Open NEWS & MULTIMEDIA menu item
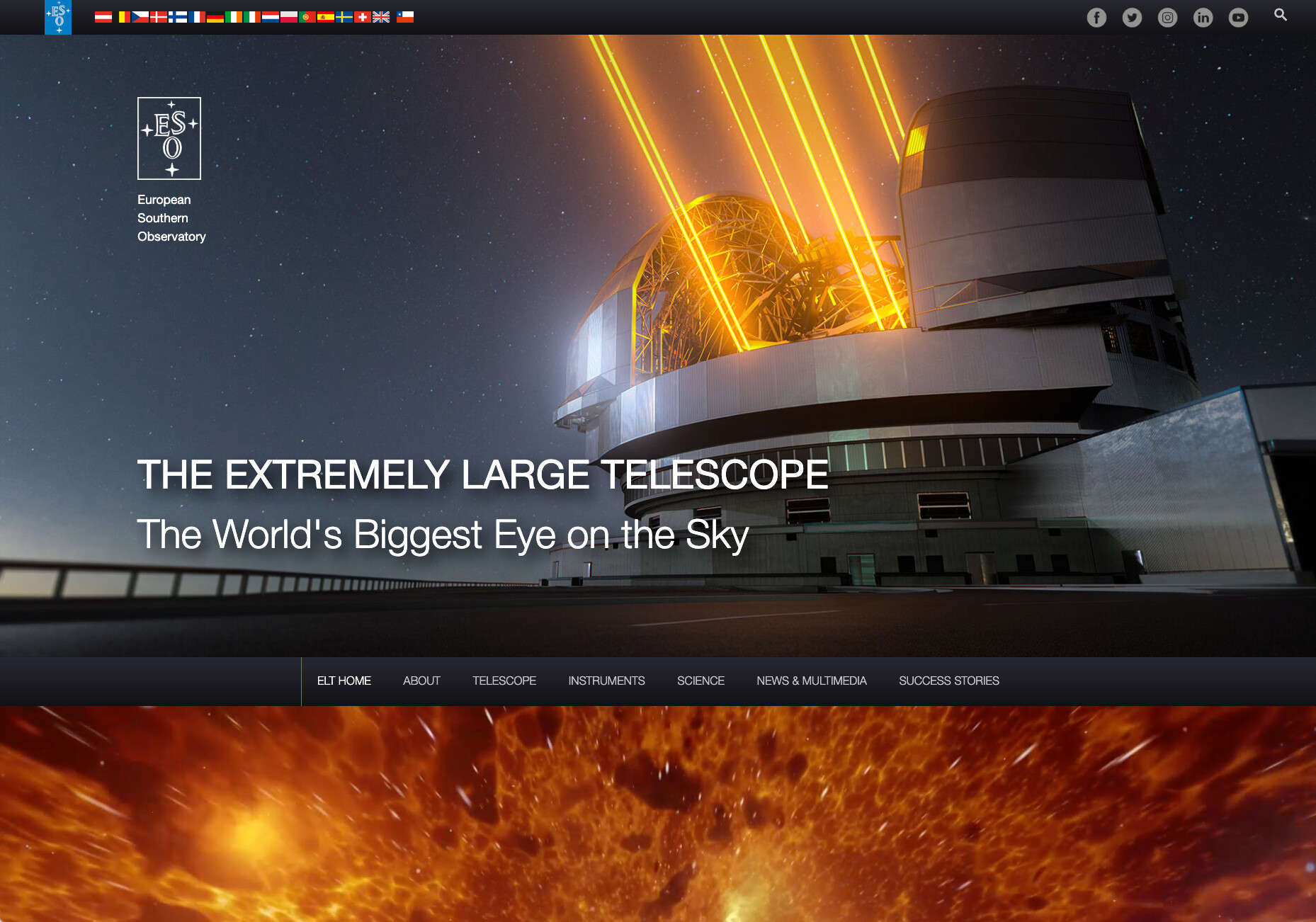Image resolution: width=1316 pixels, height=922 pixels. 812,681
